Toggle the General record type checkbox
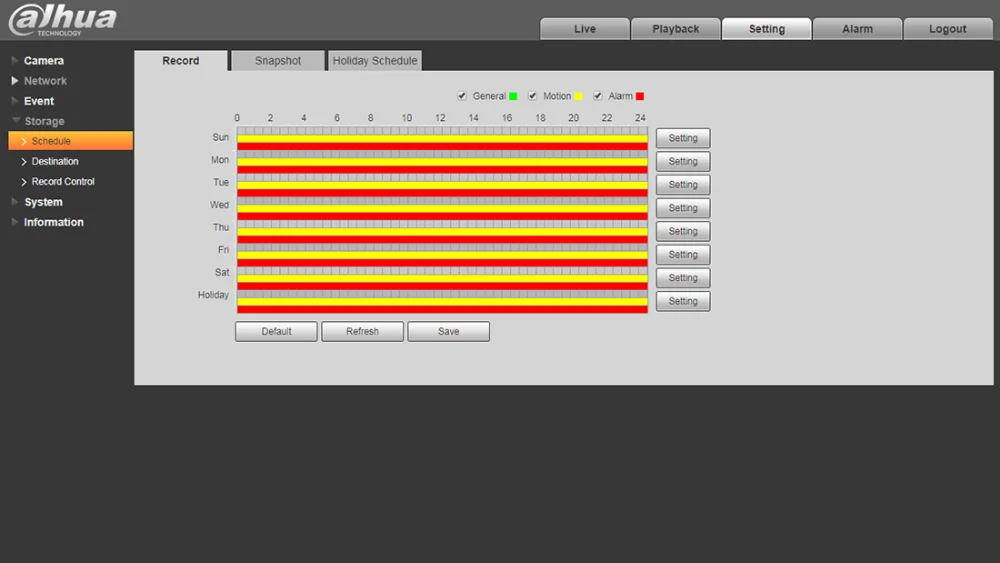The image size is (1000, 563). [462, 96]
